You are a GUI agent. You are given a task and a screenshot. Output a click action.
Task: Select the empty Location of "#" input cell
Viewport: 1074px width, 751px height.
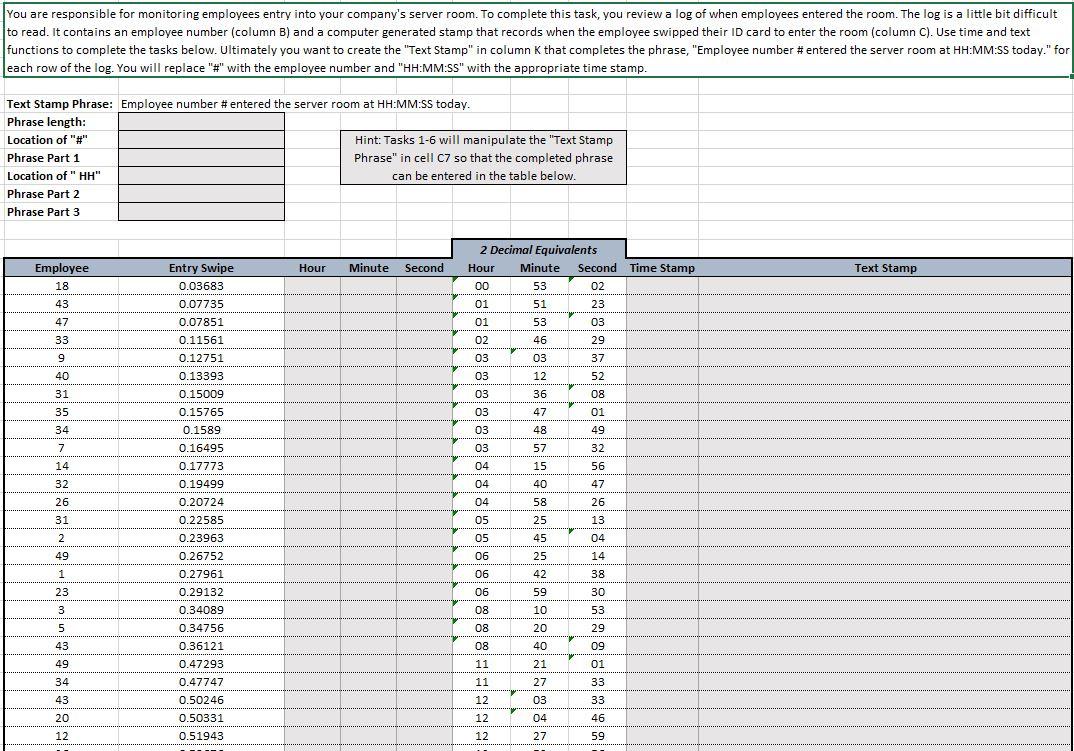[201, 140]
